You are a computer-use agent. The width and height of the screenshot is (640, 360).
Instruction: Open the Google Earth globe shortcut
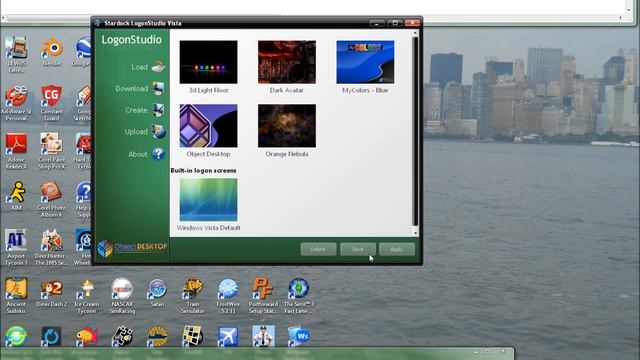click(x=83, y=51)
